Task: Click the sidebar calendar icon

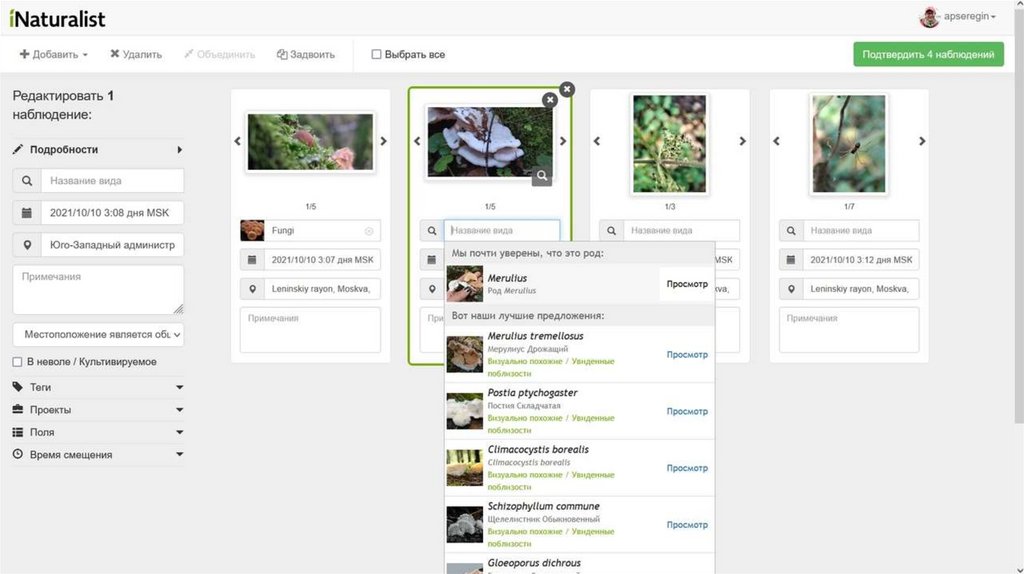Action: tap(27, 213)
